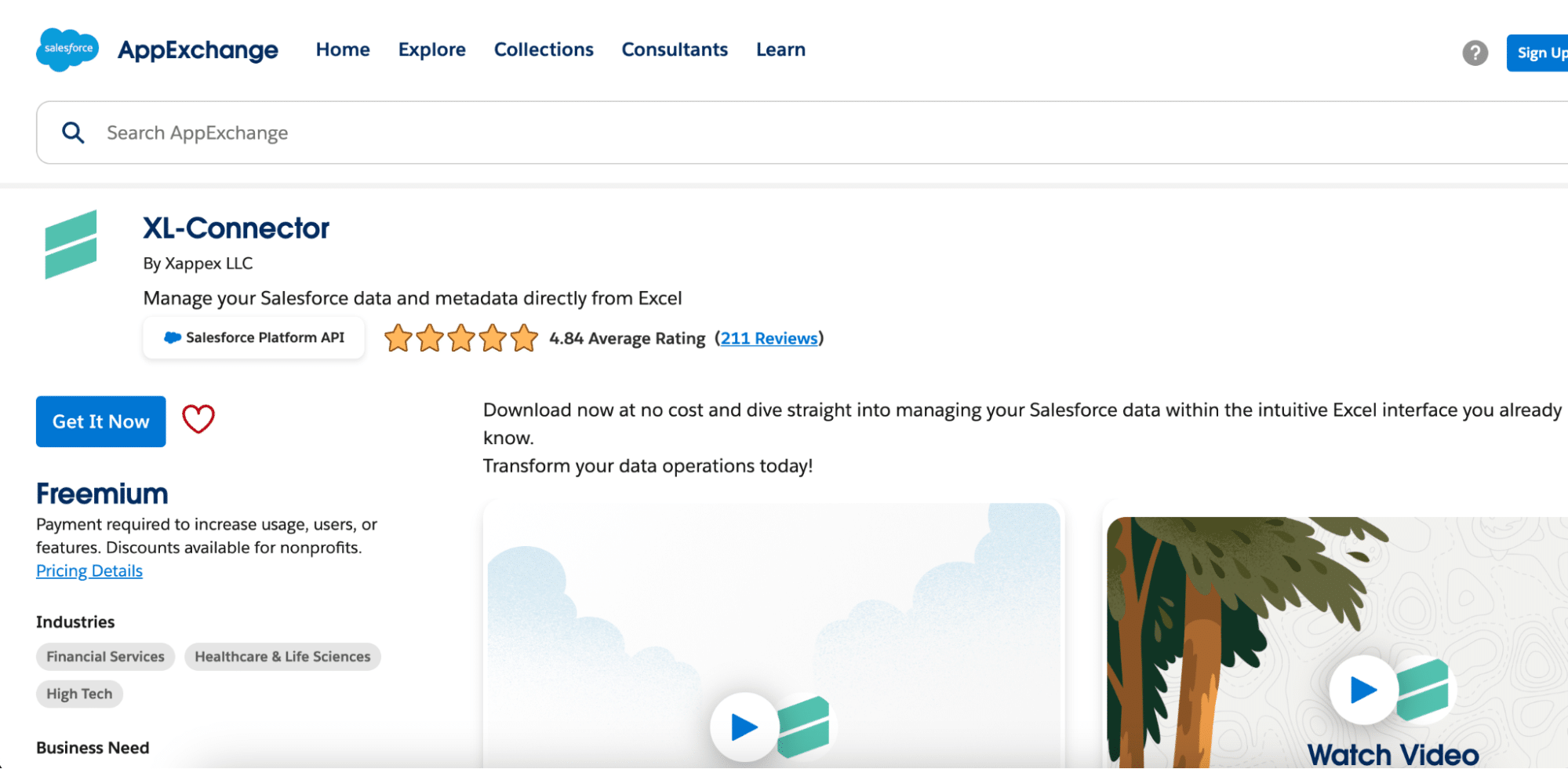Select the Financial Services industry tag
Viewport: 1568px width, 769px height.
pyautogui.click(x=105, y=657)
